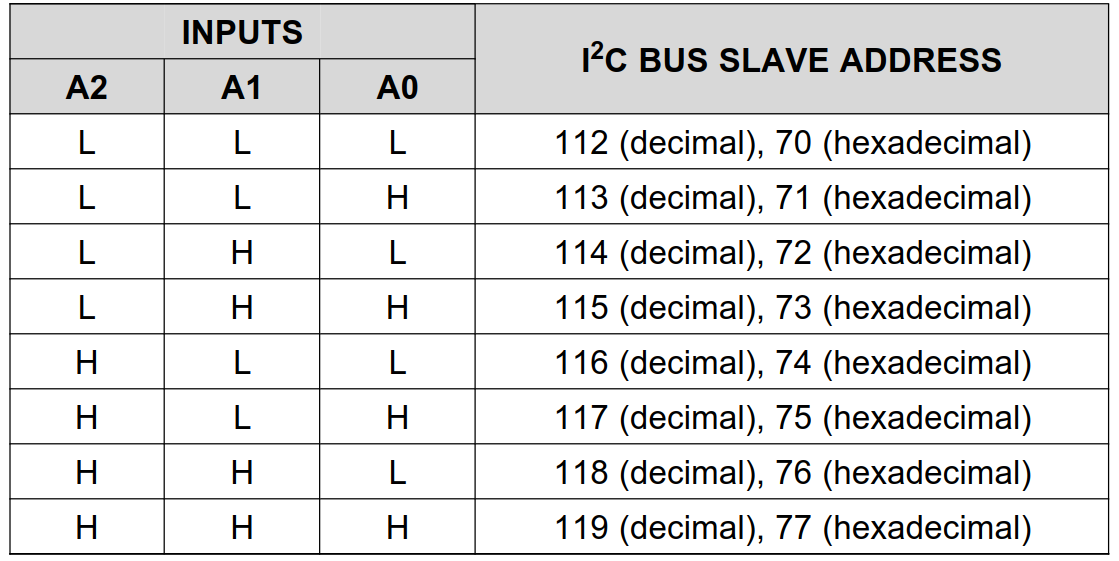Click A1 value H in address 114 row
The height and width of the screenshot is (561, 1119).
[x=242, y=253]
